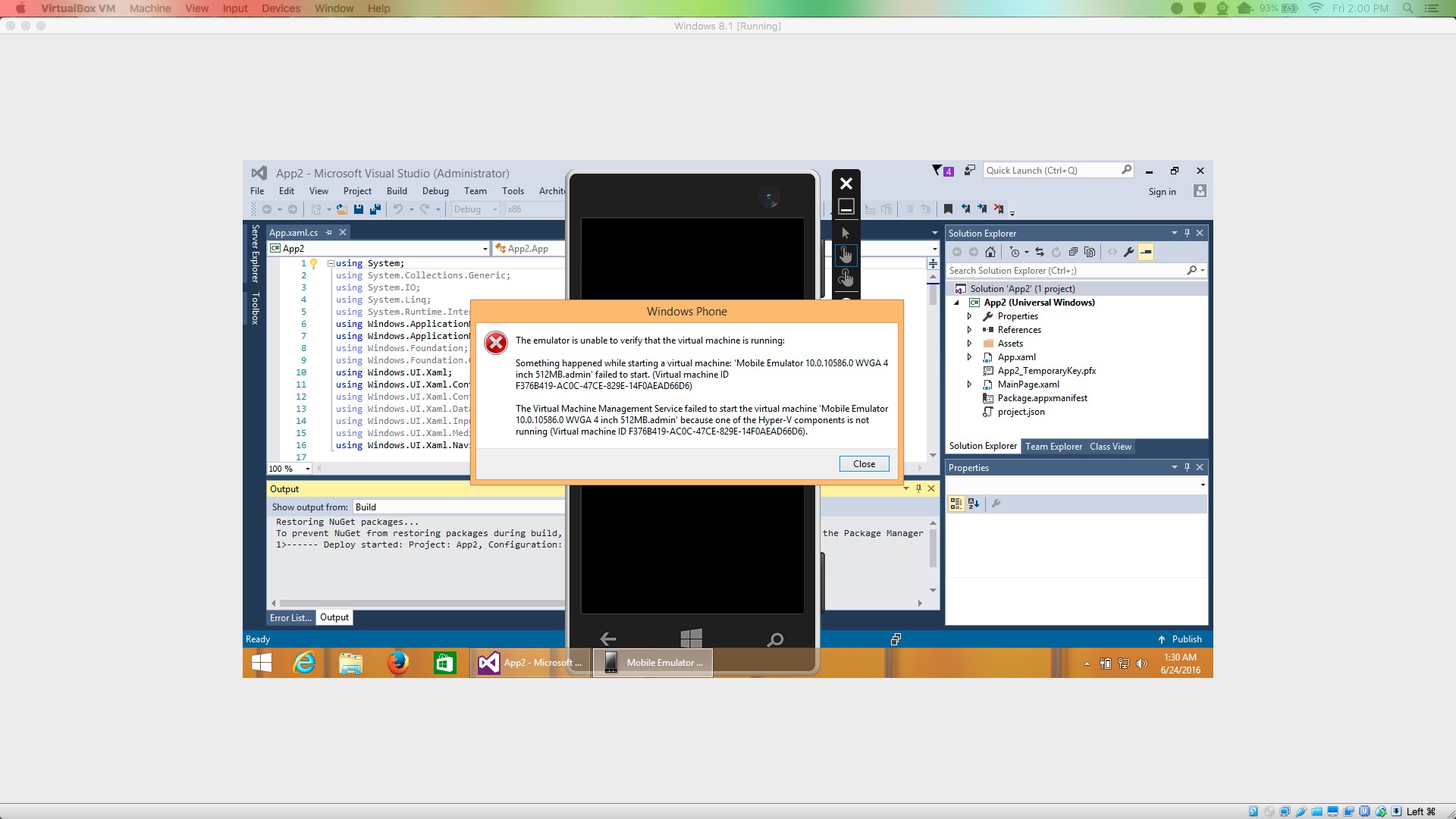Toggle auto-hide pin on Solution Explorer panel
Image resolution: width=1456 pixels, height=819 pixels.
click(1187, 233)
